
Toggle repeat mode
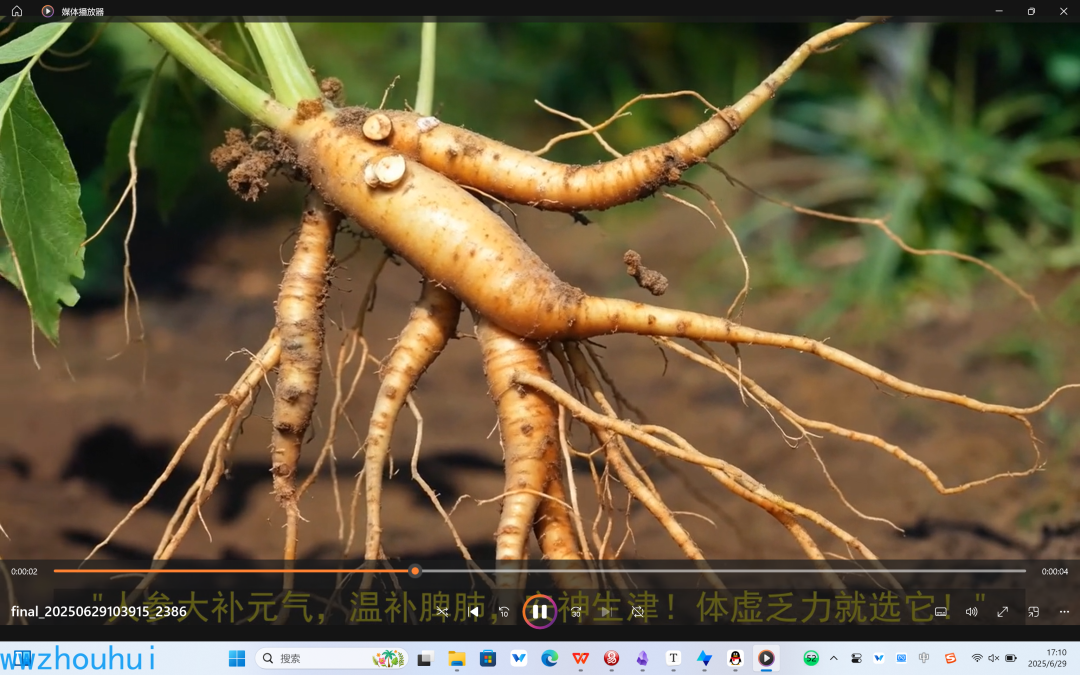point(638,611)
